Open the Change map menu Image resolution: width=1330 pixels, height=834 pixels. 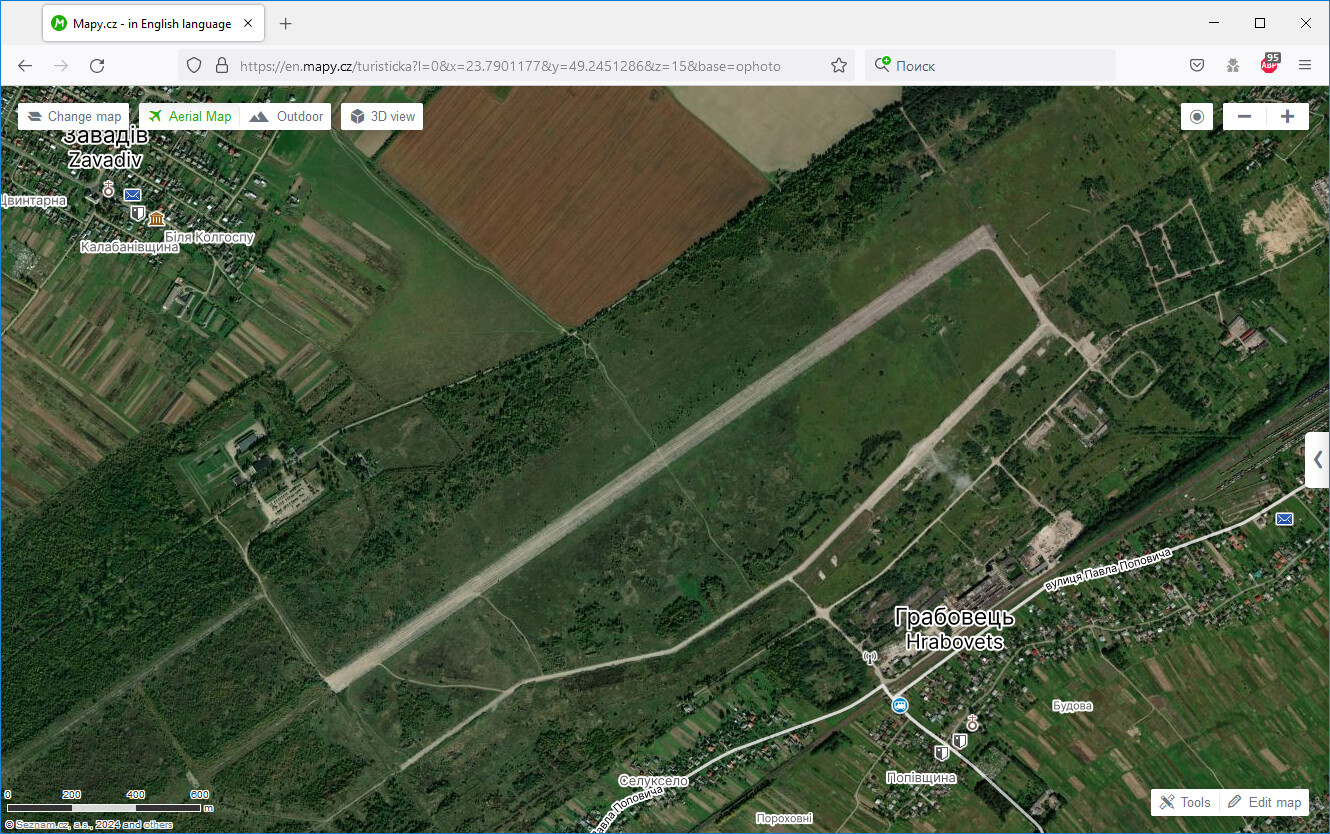pos(74,117)
